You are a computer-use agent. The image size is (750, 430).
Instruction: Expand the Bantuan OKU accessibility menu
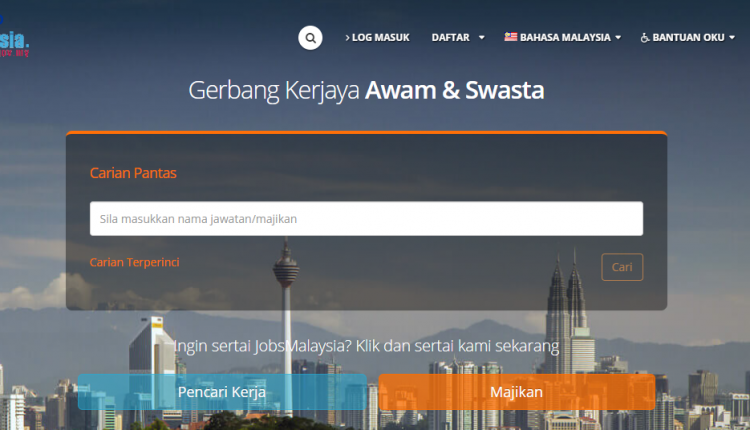pyautogui.click(x=687, y=37)
